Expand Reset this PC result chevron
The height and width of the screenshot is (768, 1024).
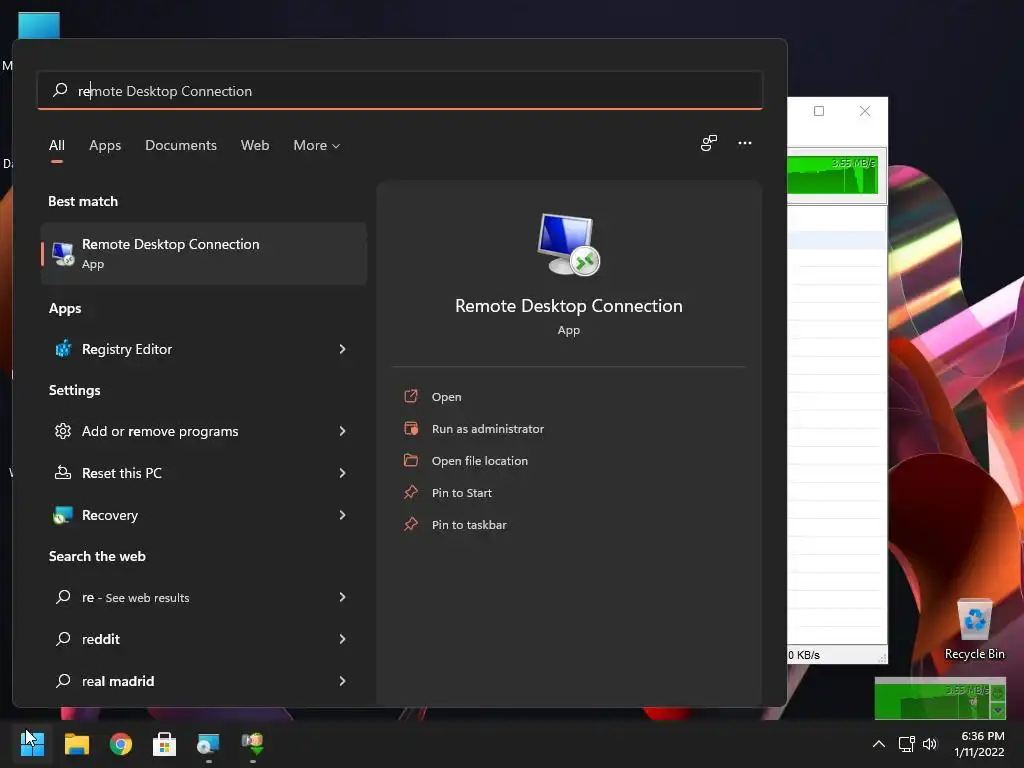pos(342,473)
